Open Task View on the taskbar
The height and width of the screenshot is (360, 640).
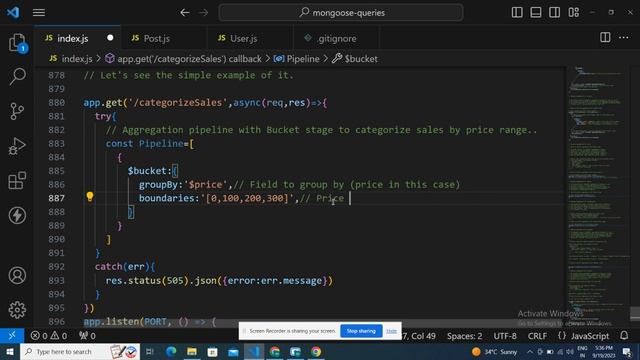coord(150,351)
